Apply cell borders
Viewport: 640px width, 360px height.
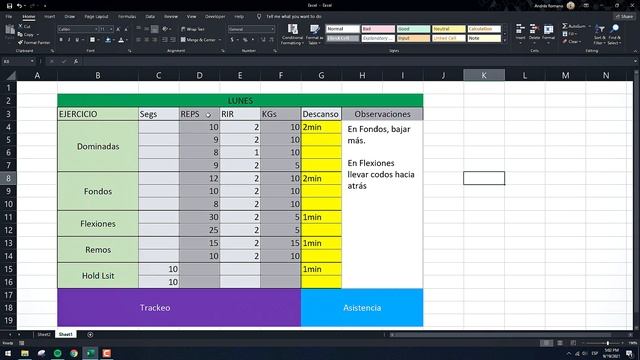tap(92, 40)
